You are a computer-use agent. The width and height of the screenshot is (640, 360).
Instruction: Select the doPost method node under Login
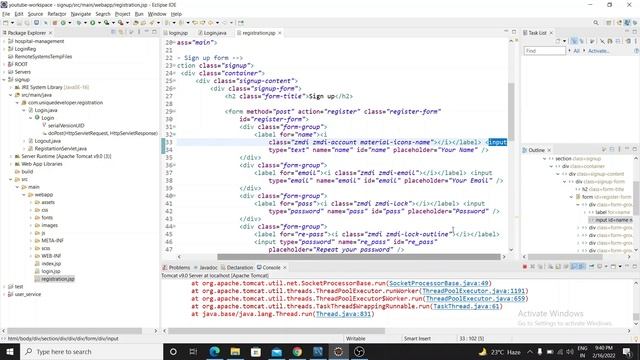pos(102,133)
